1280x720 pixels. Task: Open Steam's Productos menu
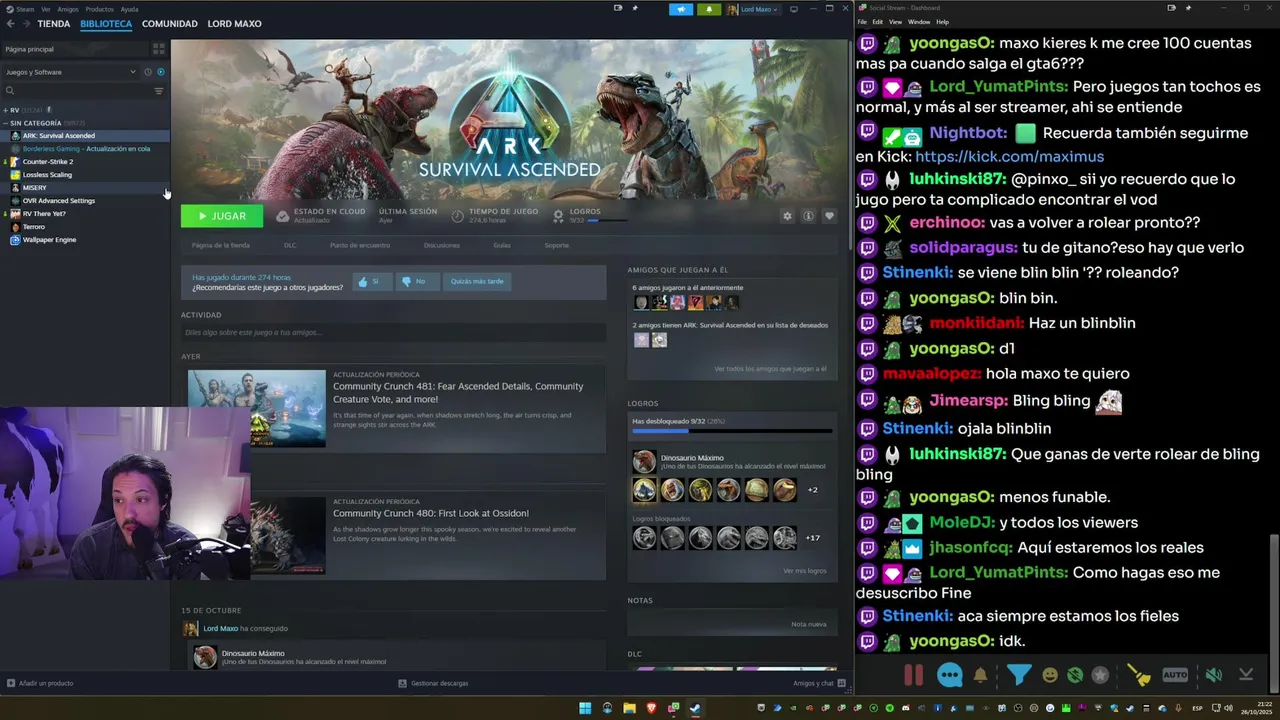(x=99, y=9)
